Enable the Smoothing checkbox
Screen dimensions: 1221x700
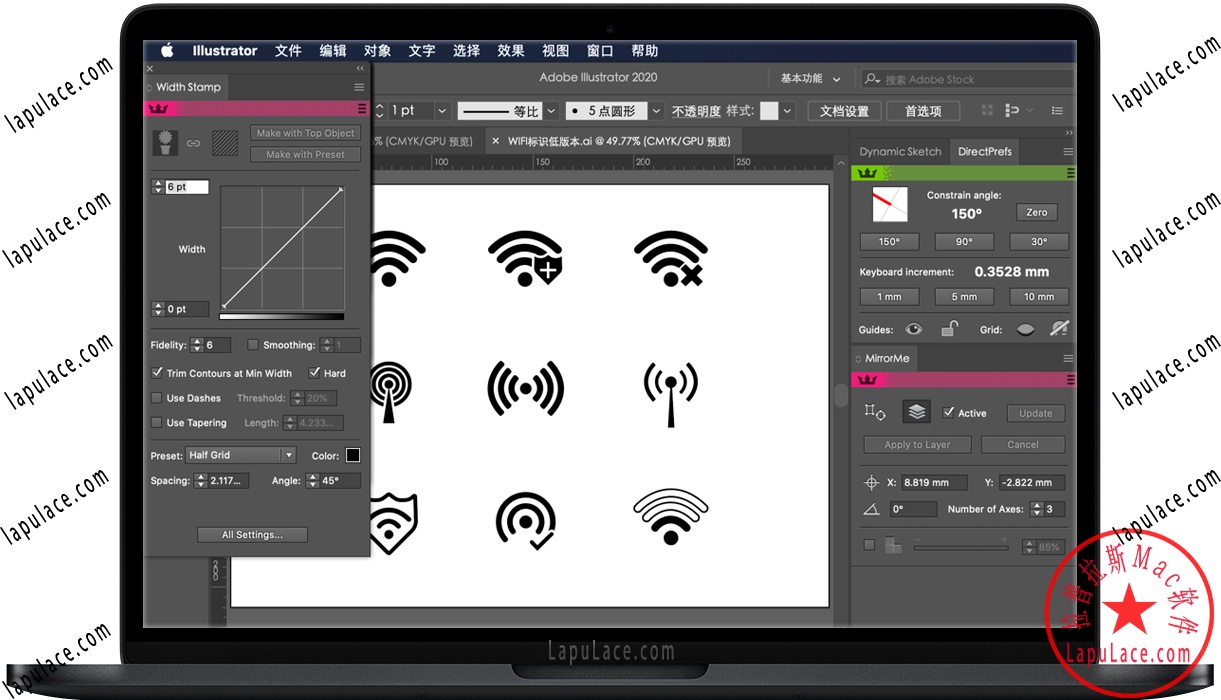tap(253, 345)
